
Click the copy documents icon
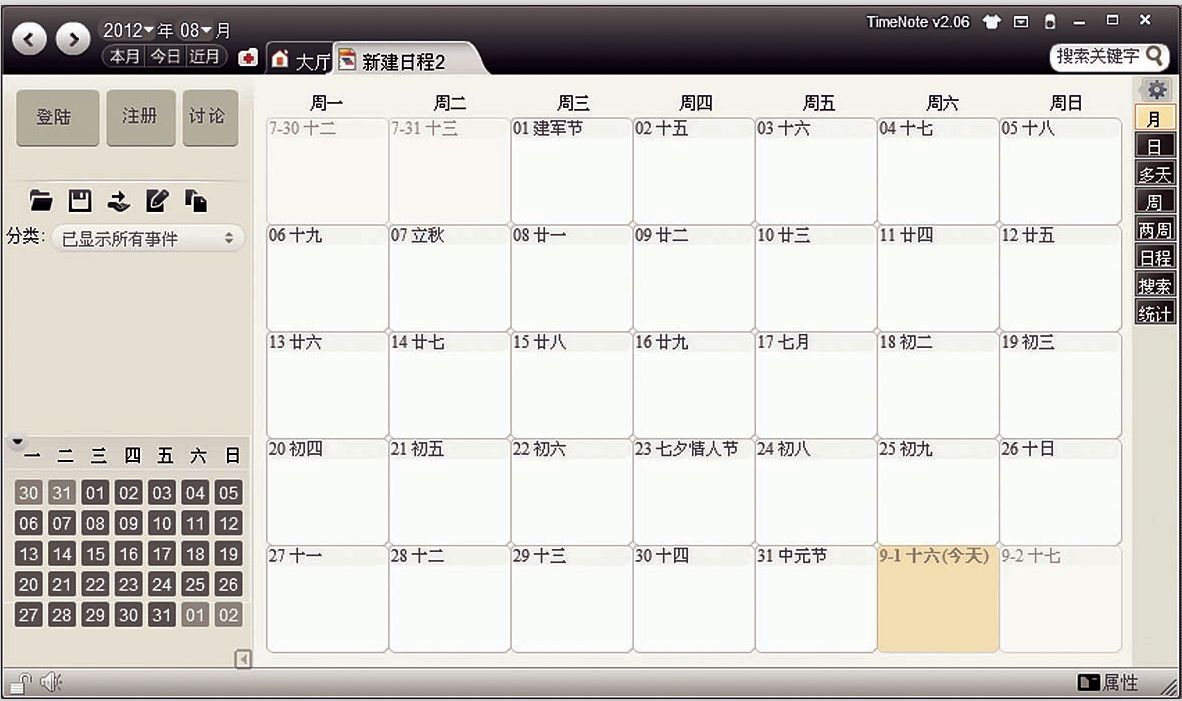[x=196, y=201]
